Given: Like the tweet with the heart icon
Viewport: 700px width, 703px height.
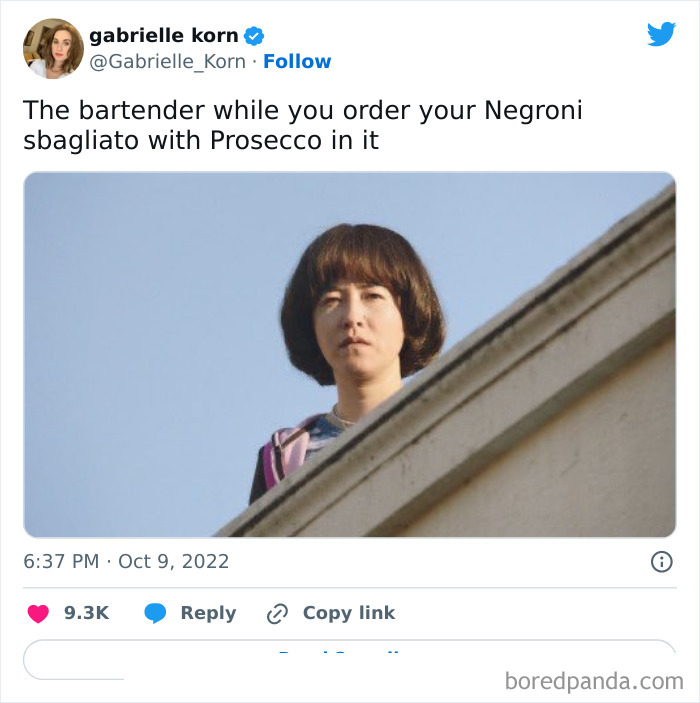Looking at the screenshot, I should point(38,613).
